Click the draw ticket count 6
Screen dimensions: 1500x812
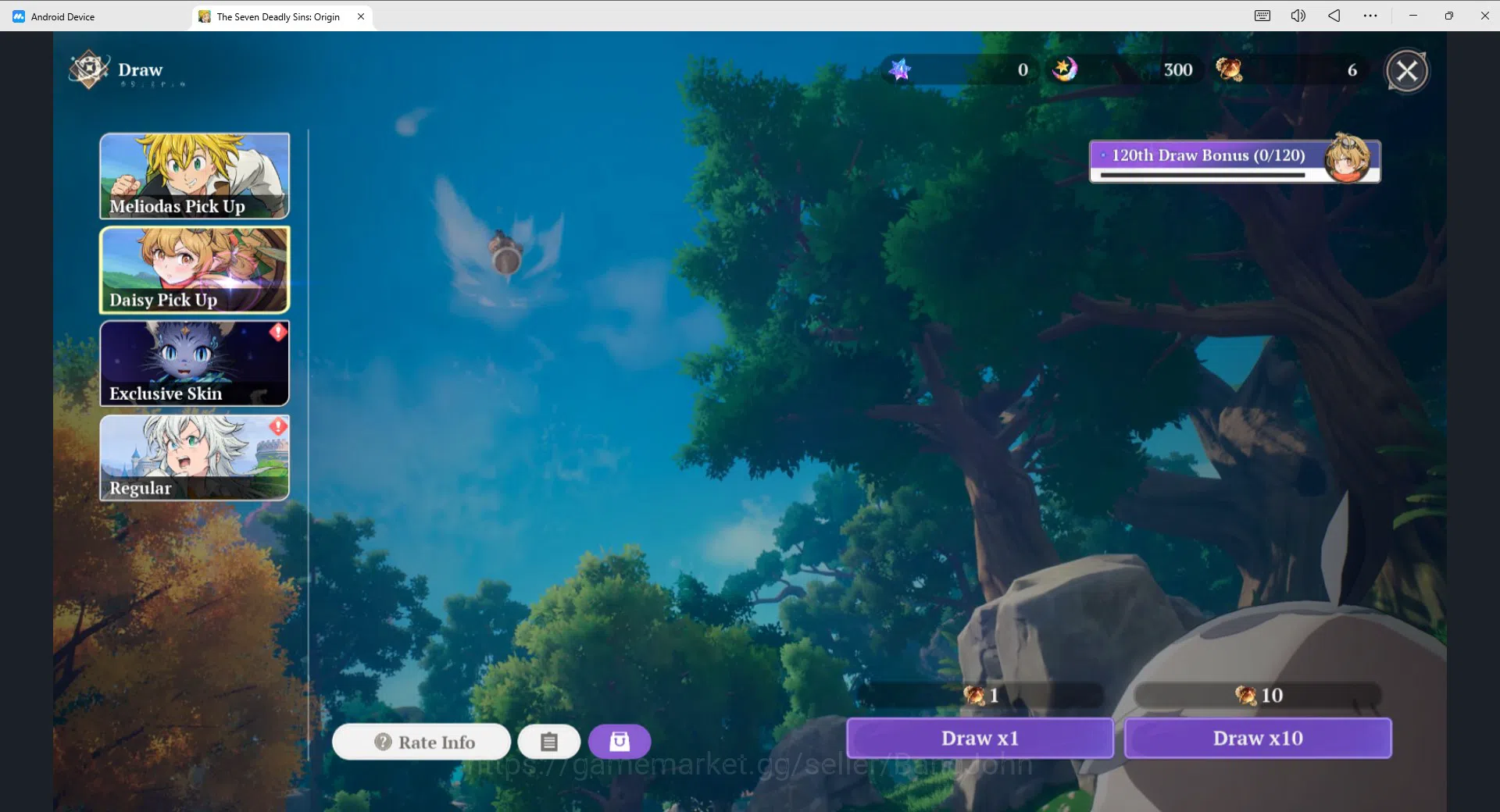pyautogui.click(x=1352, y=70)
